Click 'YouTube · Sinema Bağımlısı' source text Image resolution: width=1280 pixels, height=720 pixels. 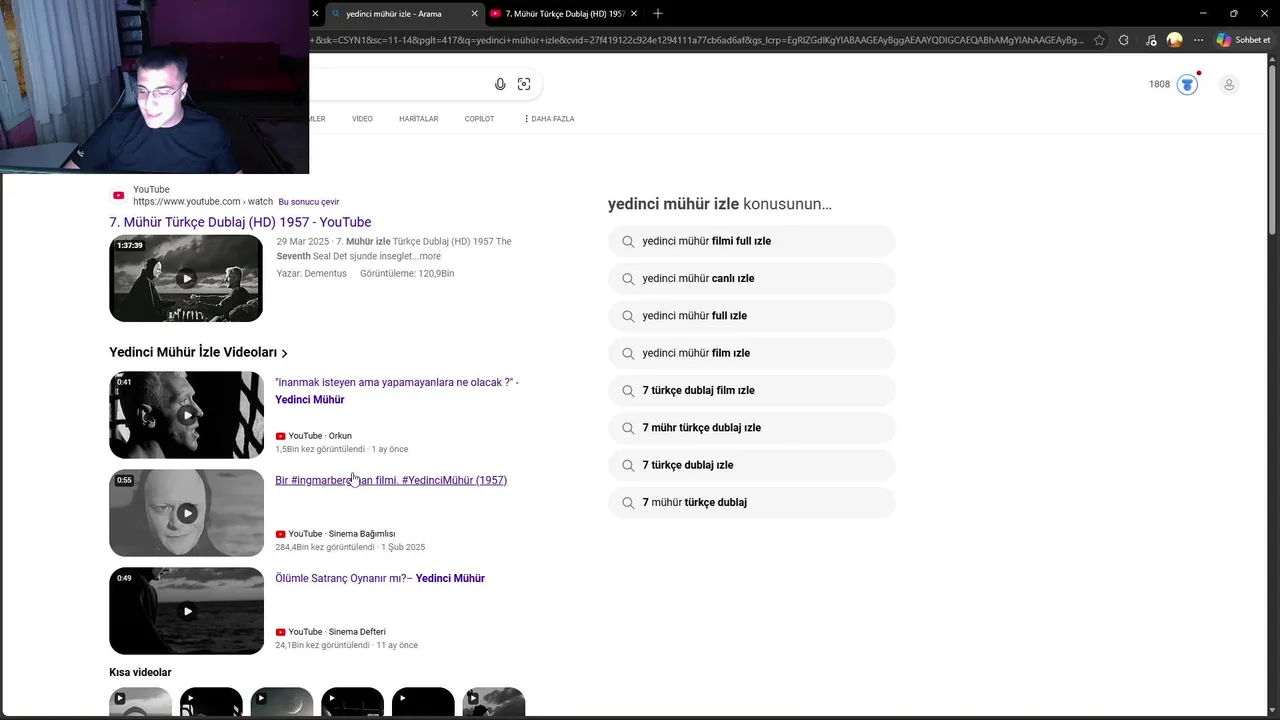[342, 534]
